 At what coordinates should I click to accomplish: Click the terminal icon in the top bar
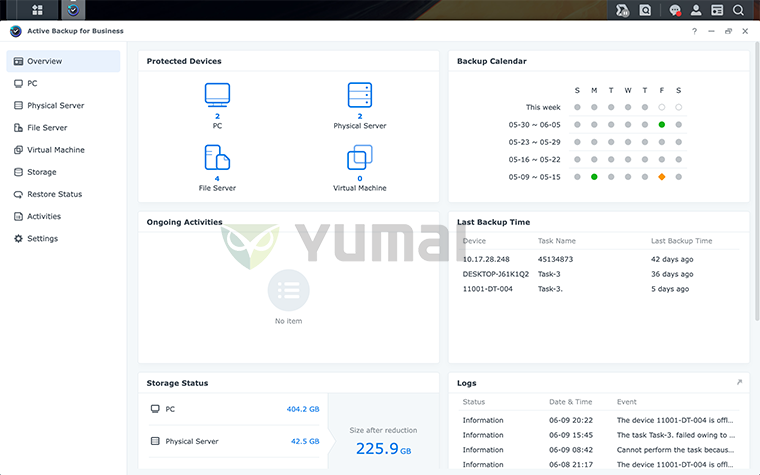[x=622, y=10]
